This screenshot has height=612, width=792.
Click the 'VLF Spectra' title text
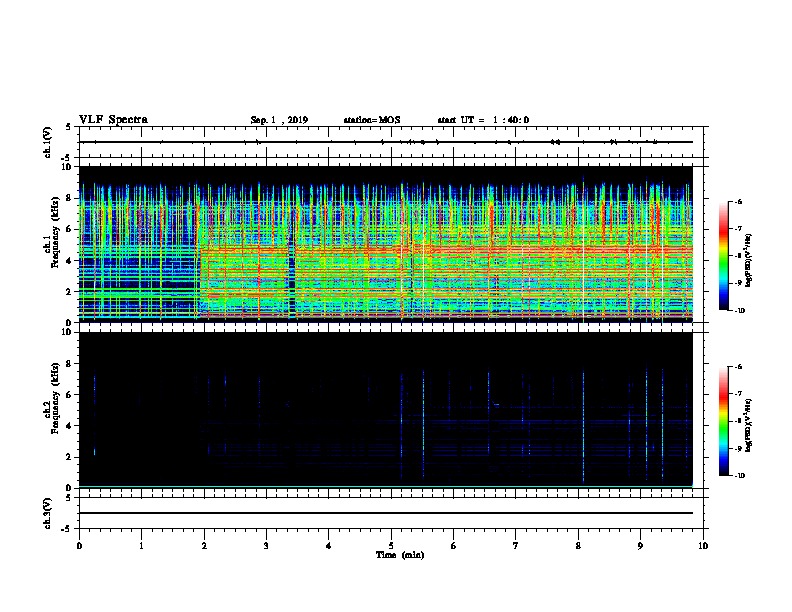[113, 120]
